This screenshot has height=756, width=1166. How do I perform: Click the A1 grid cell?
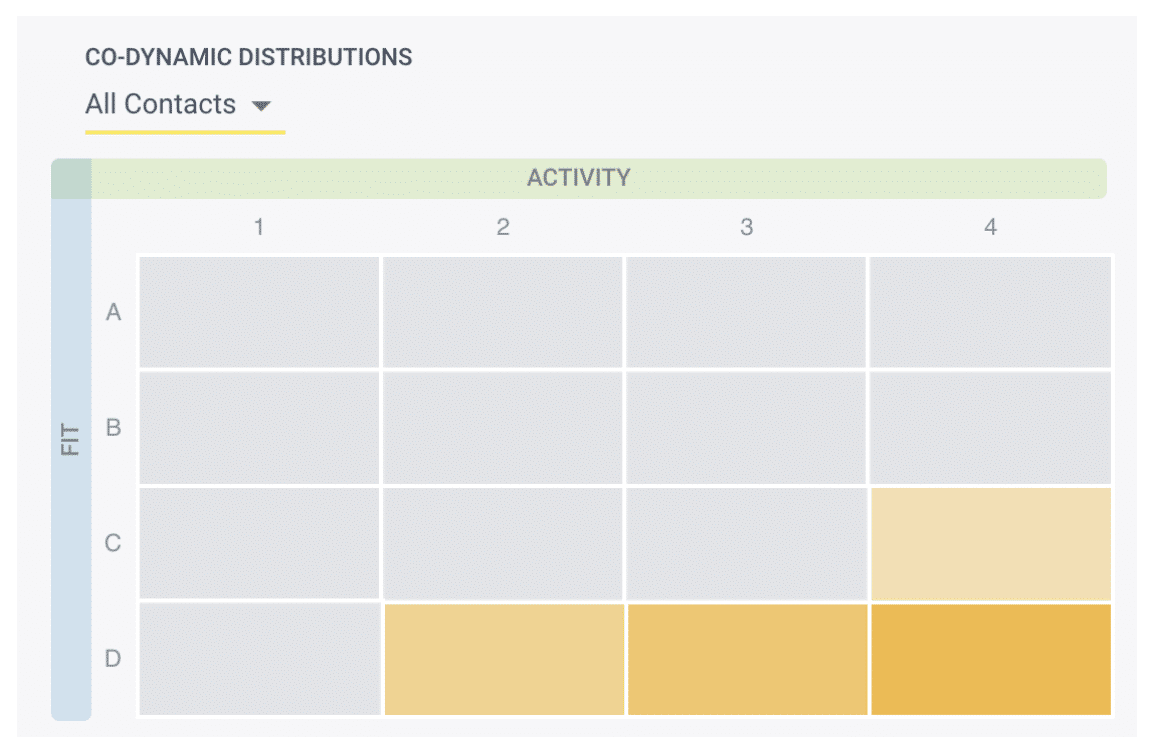[260, 312]
